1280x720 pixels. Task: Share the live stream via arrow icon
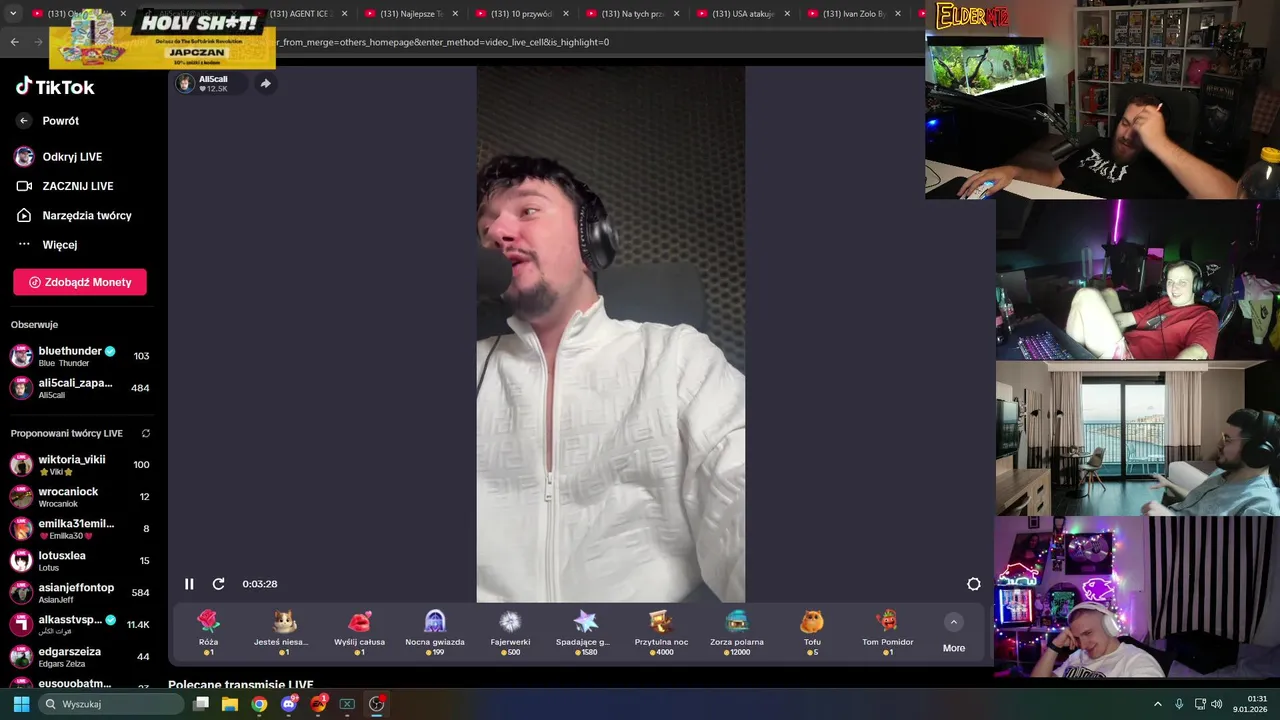tap(265, 84)
